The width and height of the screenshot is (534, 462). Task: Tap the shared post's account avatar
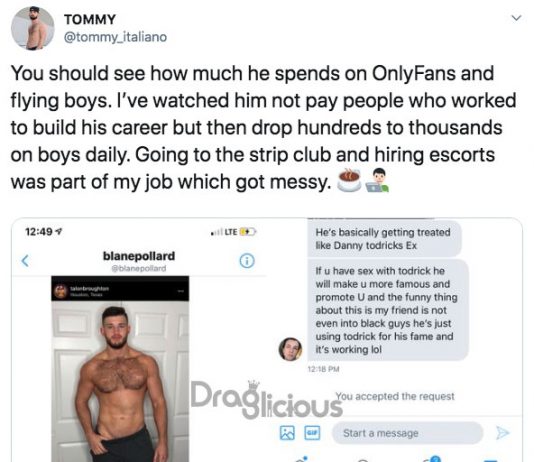tap(61, 291)
